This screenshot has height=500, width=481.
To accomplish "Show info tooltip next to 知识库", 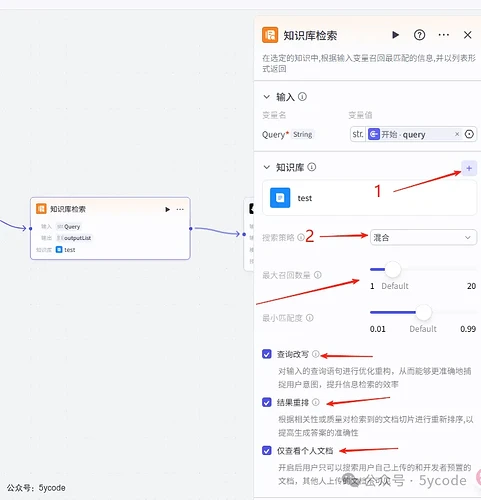I will [x=312, y=167].
